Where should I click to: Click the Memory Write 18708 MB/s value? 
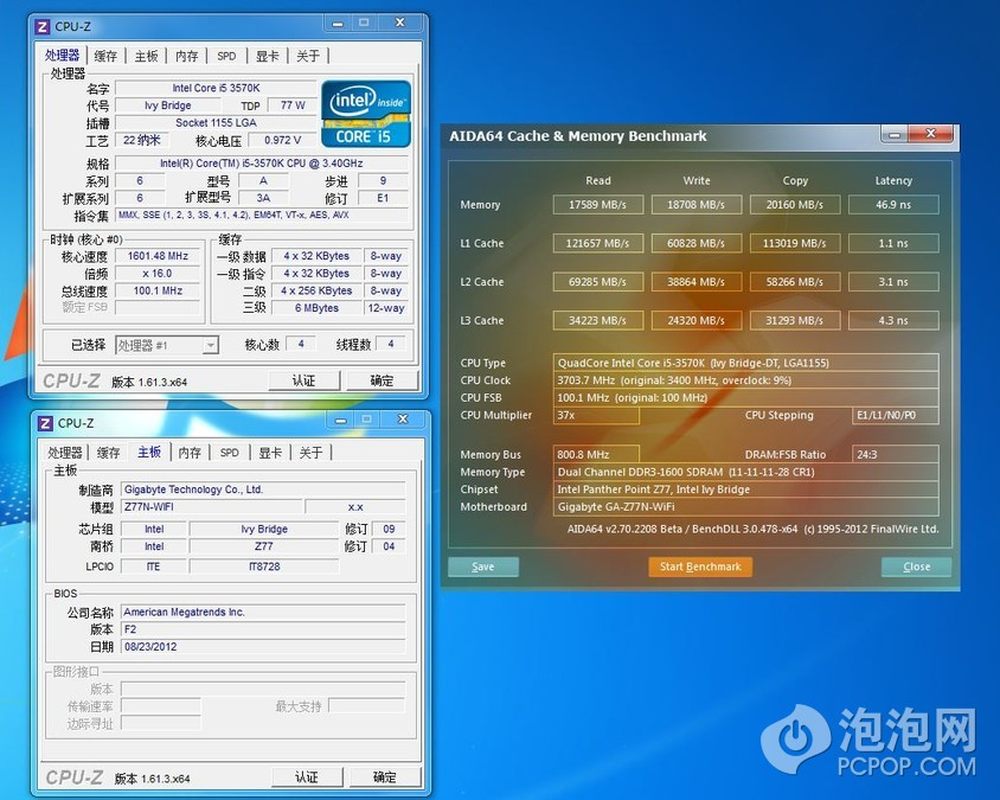click(696, 205)
